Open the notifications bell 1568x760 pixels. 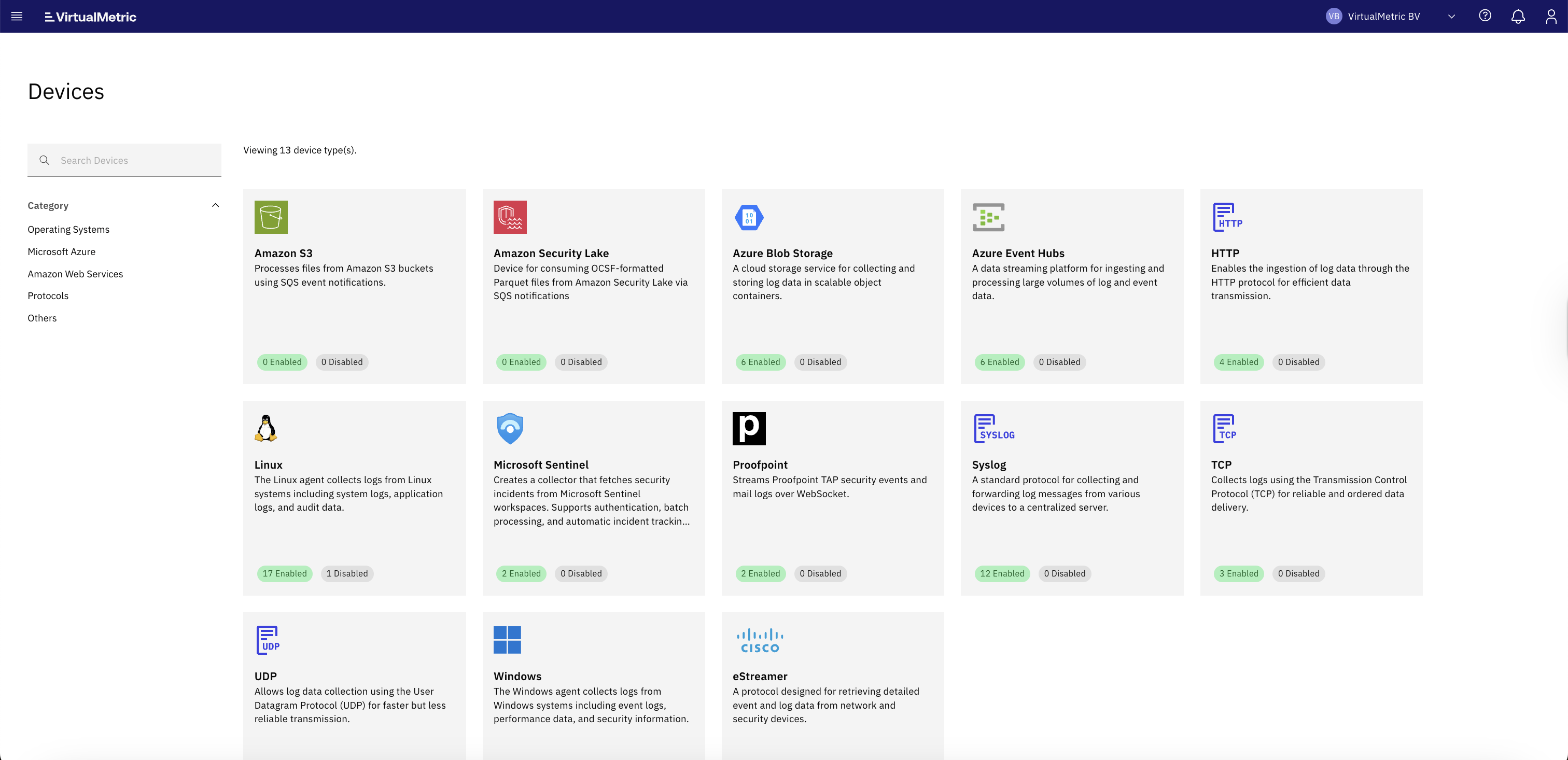pyautogui.click(x=1518, y=16)
